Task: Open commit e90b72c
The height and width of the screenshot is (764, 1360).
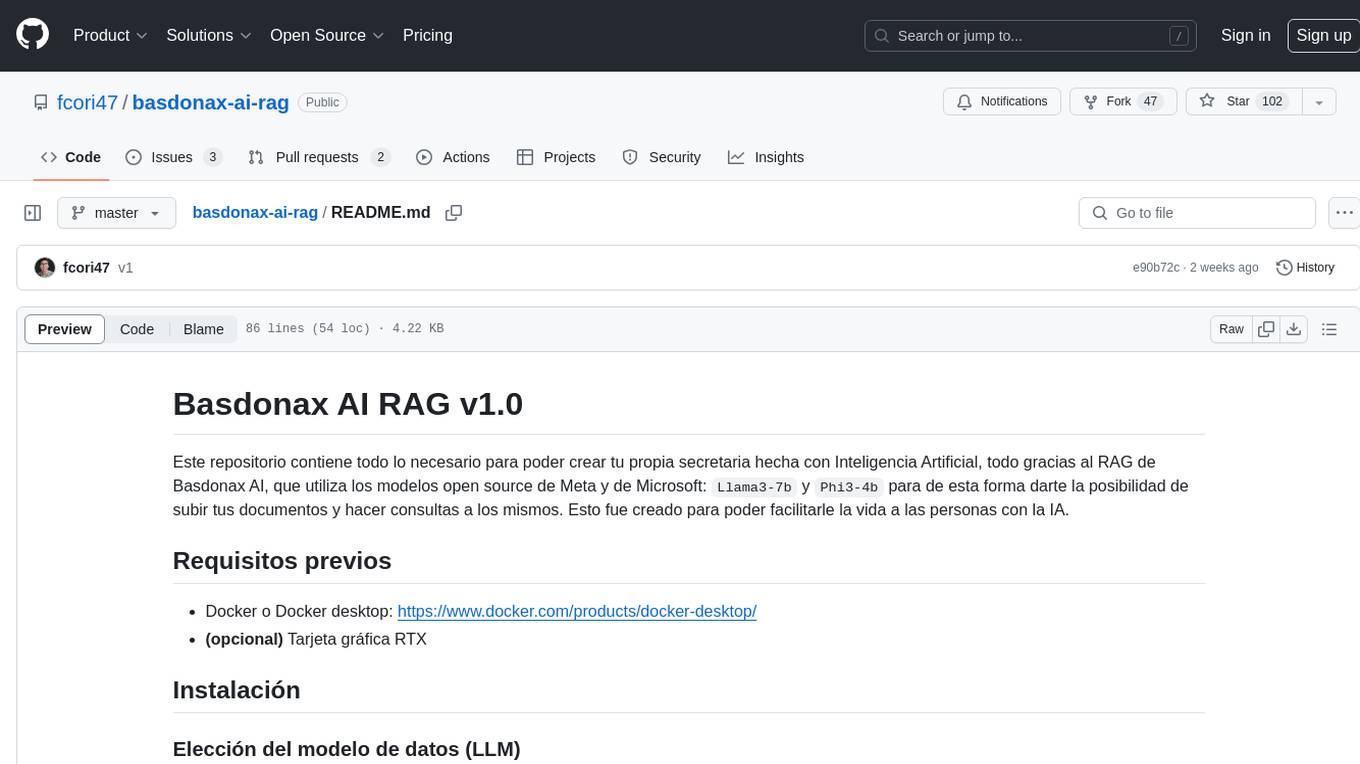Action: [x=1155, y=268]
